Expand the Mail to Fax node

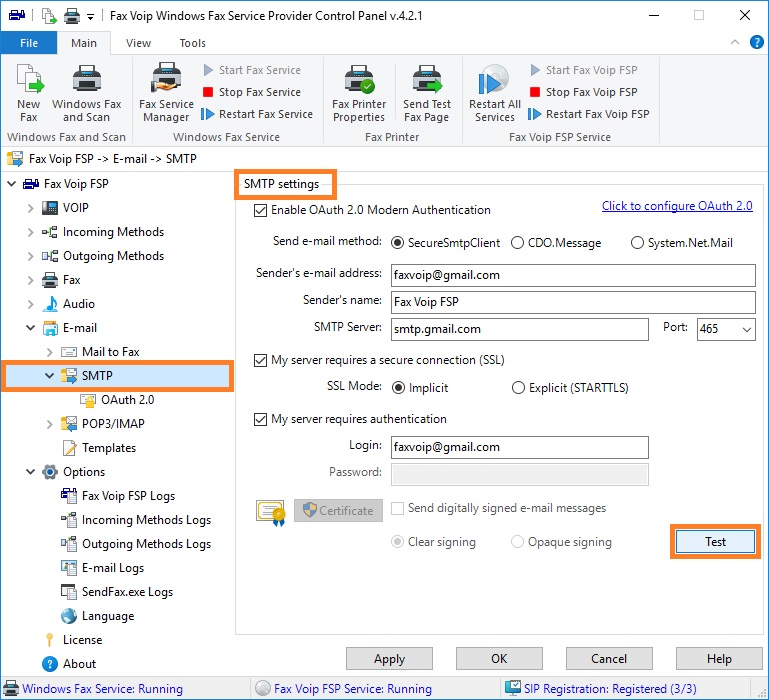coord(50,352)
